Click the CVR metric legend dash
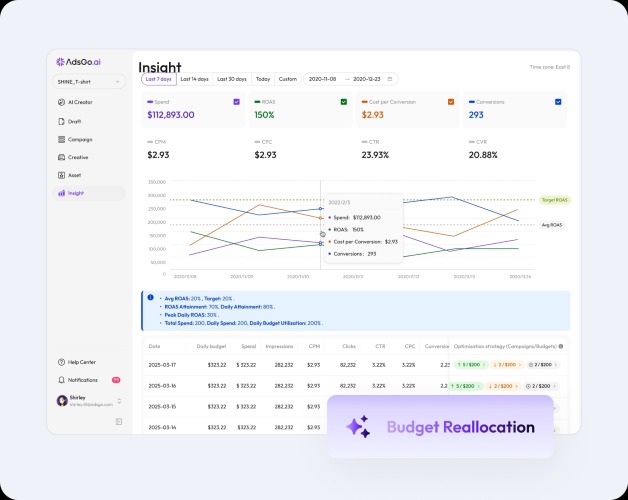Viewport: 628px width, 500px height. [472, 142]
